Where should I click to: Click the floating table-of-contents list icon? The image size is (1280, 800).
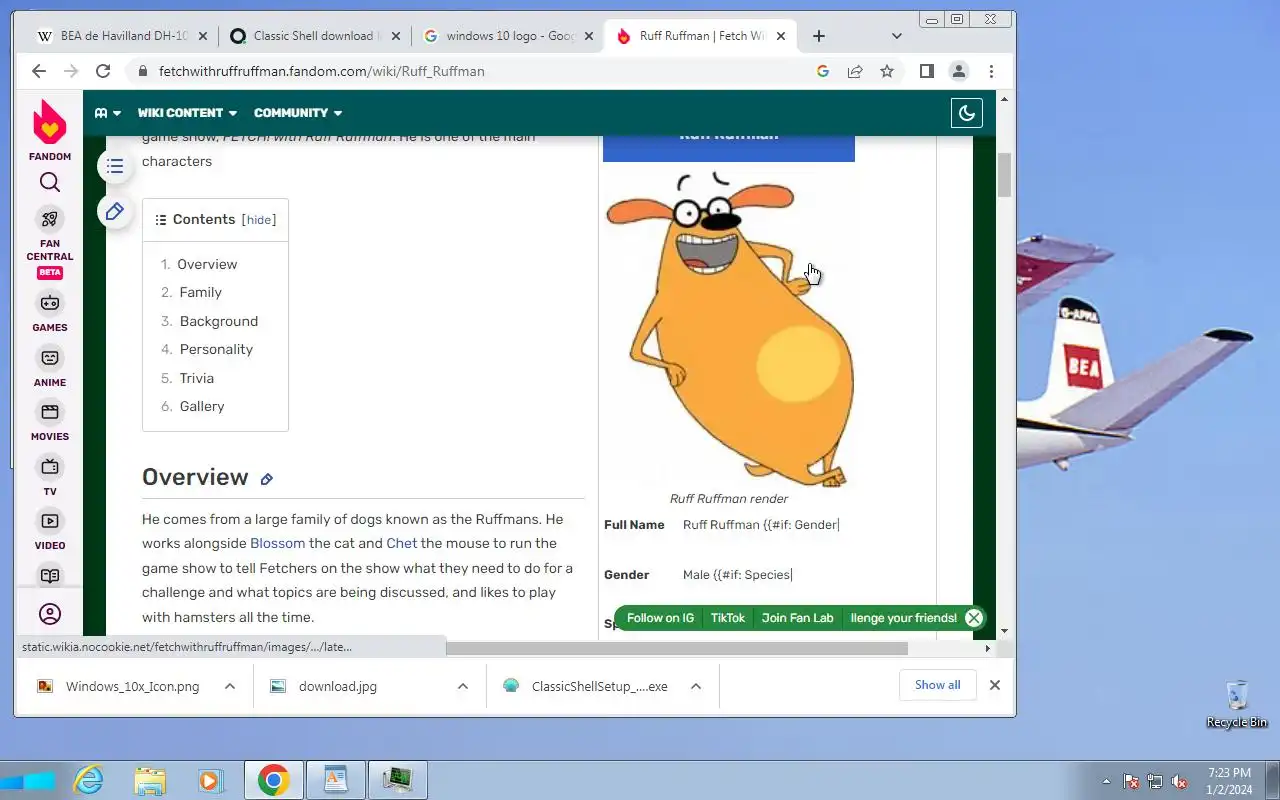115,166
